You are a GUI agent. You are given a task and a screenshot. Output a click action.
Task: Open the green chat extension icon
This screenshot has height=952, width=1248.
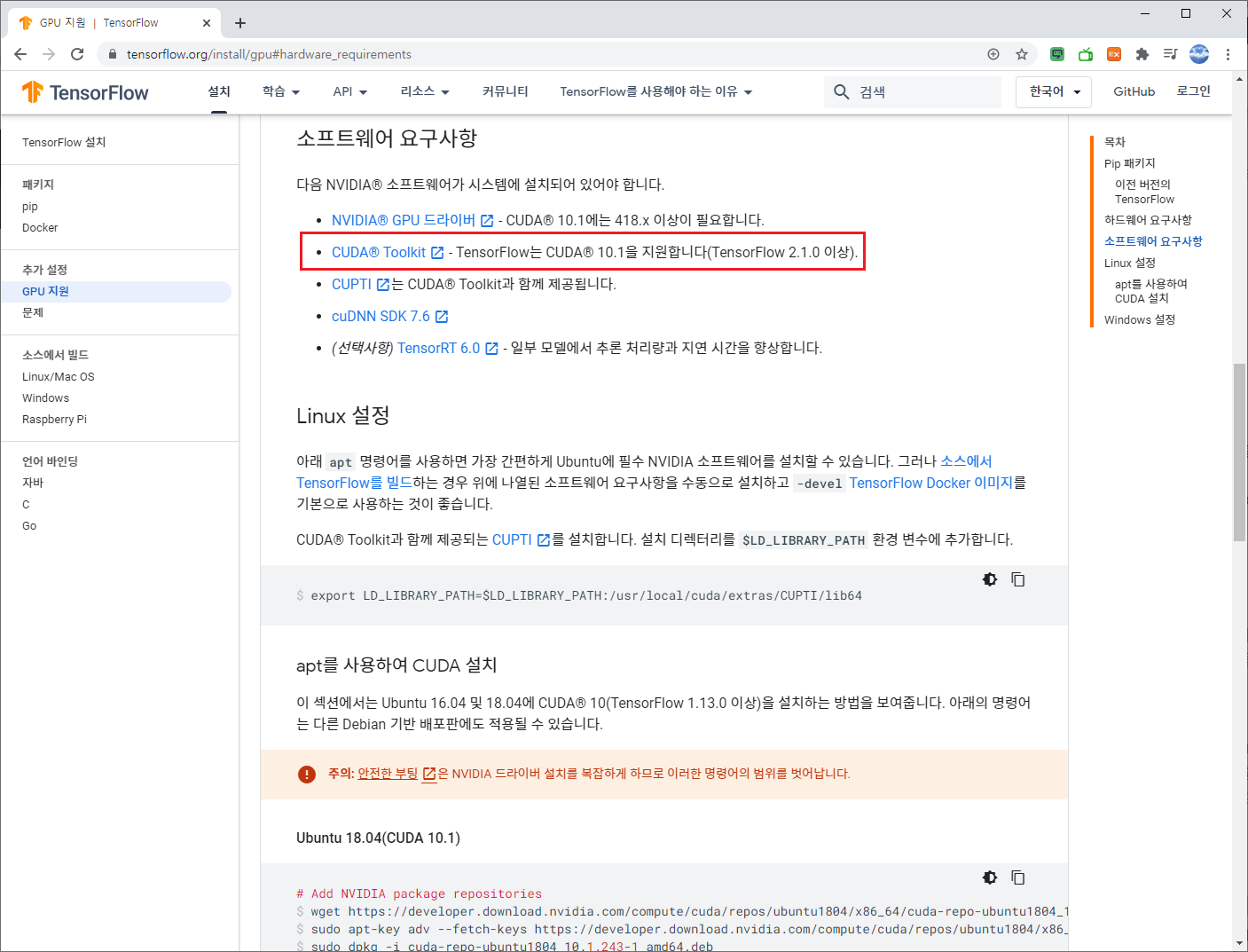tap(1057, 54)
